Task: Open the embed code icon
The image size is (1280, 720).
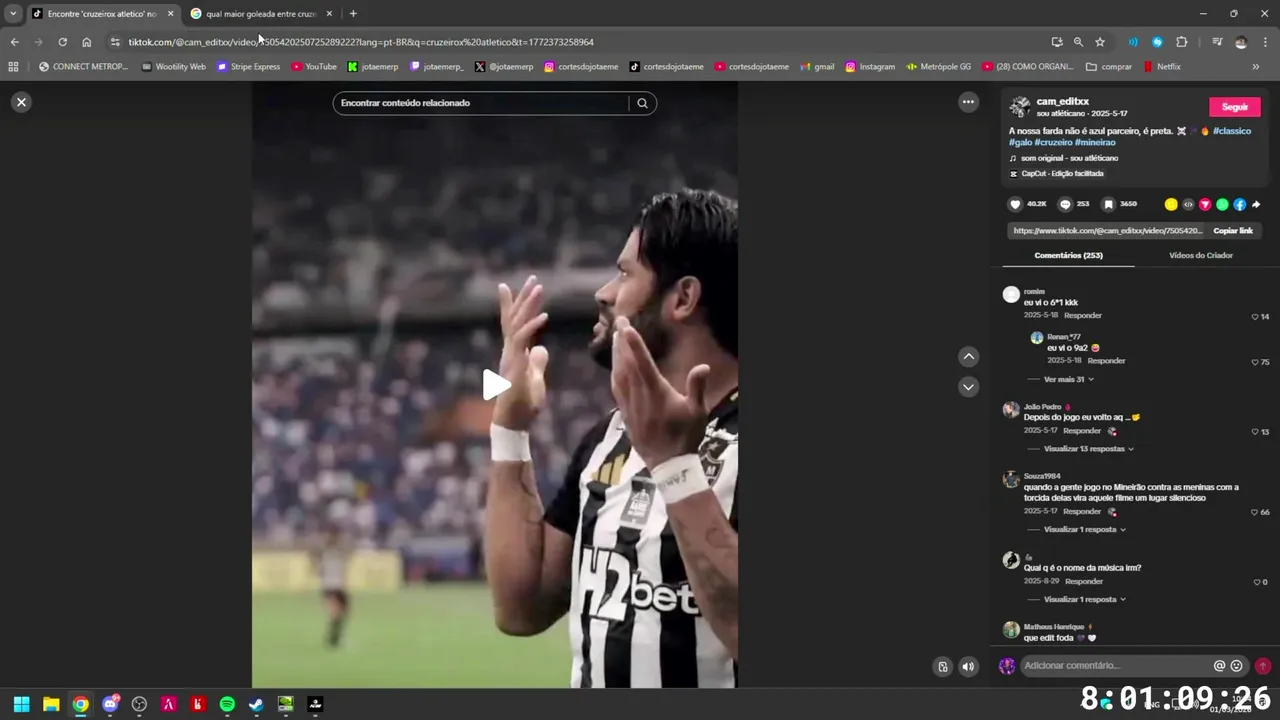Action: [x=1188, y=204]
